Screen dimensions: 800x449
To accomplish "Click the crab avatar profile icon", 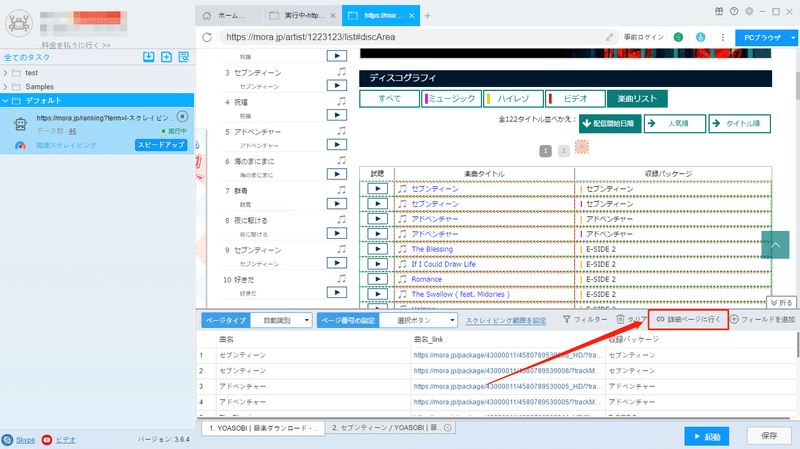I will coord(19,23).
